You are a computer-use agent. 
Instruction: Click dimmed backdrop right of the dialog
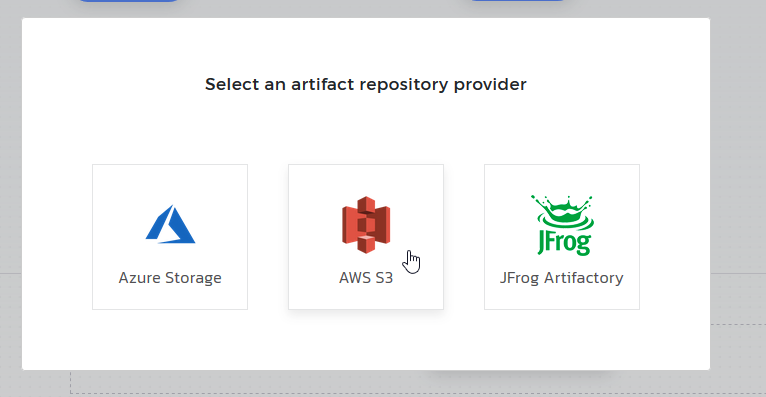(738, 195)
